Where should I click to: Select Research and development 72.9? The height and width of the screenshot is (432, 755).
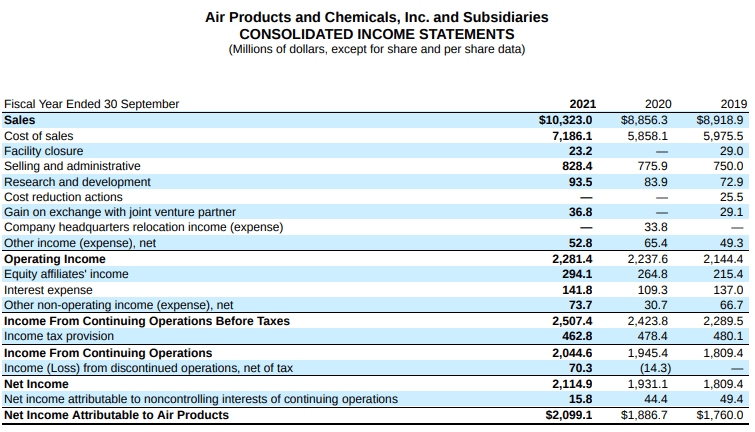tap(731, 182)
